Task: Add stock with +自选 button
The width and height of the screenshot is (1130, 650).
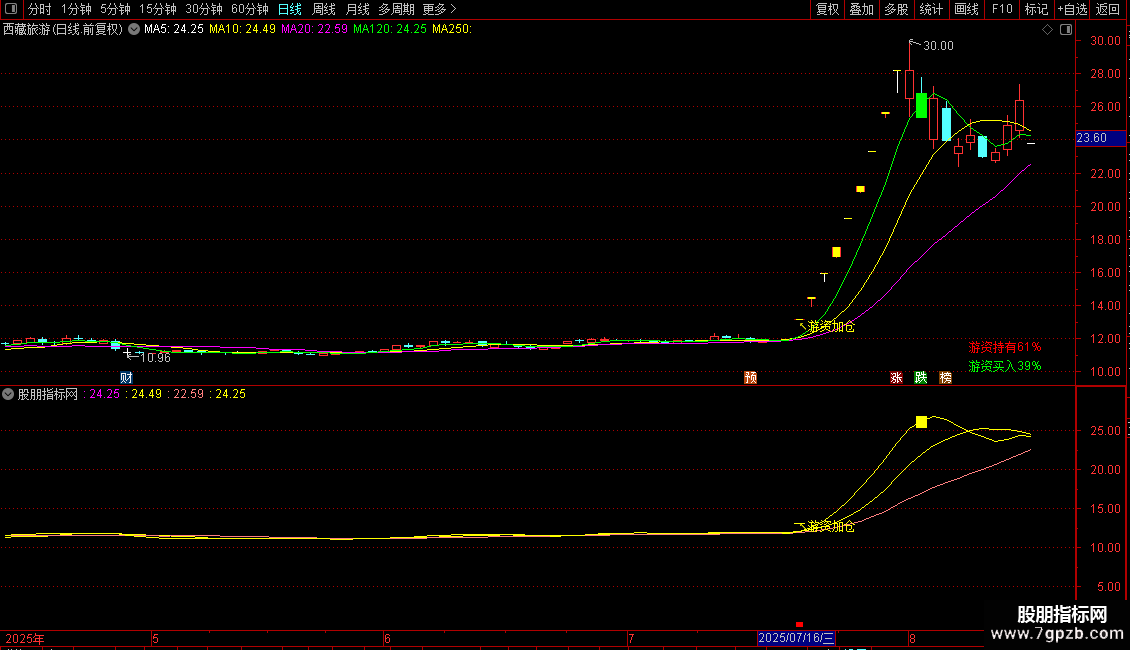Action: pos(1072,9)
